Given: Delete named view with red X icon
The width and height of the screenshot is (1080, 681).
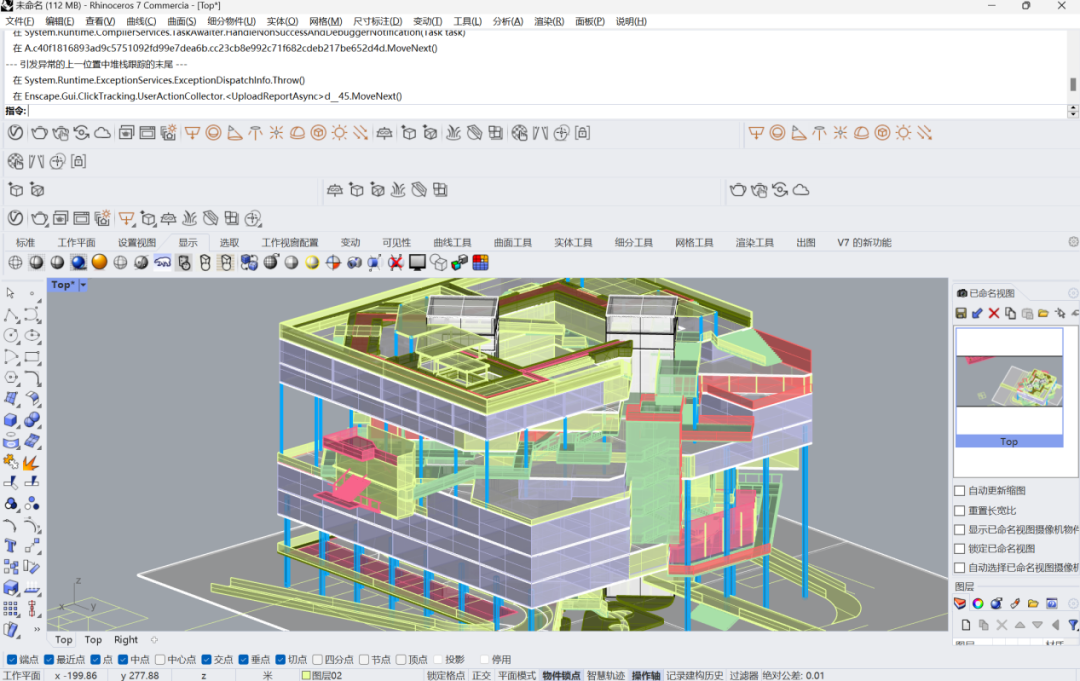Looking at the screenshot, I should [994, 313].
